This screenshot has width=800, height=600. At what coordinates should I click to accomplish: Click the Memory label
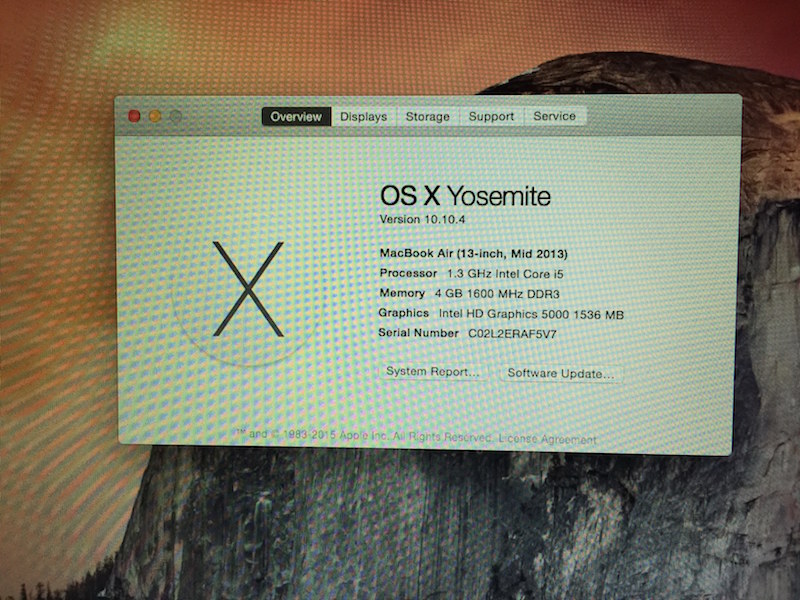click(402, 293)
